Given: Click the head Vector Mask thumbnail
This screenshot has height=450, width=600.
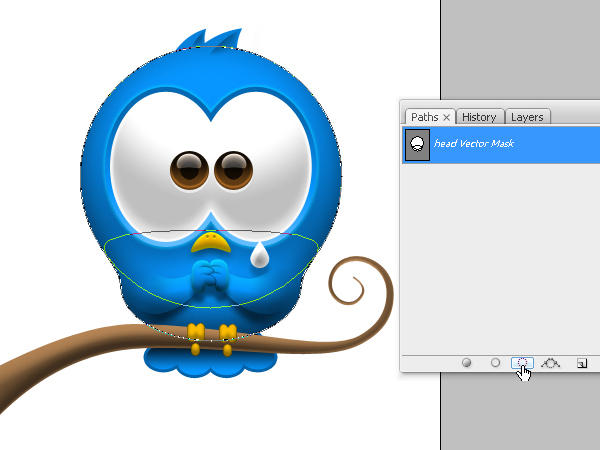Looking at the screenshot, I should pos(417,145).
